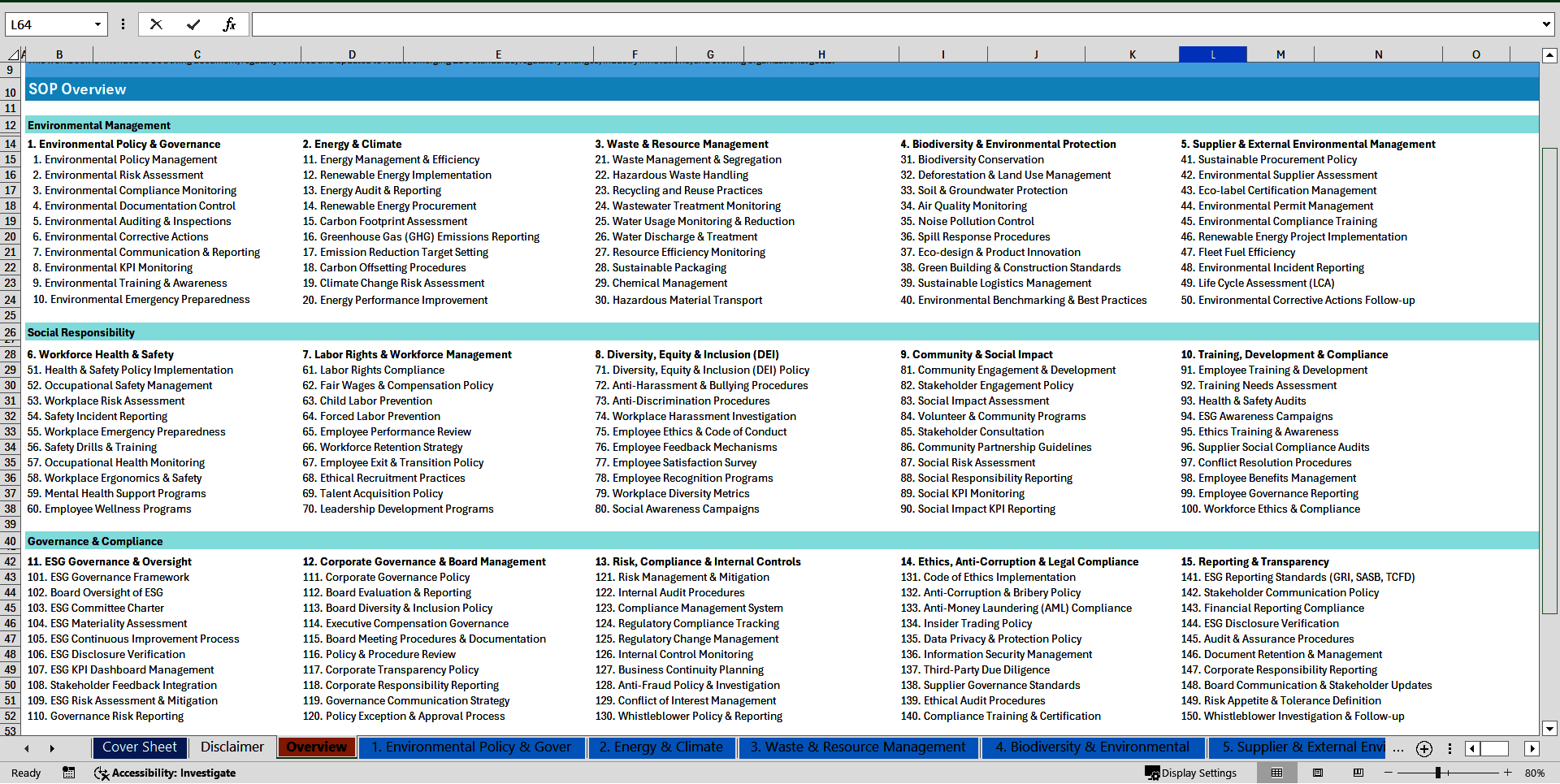Click the zoom out minus icon

pos(1389,773)
